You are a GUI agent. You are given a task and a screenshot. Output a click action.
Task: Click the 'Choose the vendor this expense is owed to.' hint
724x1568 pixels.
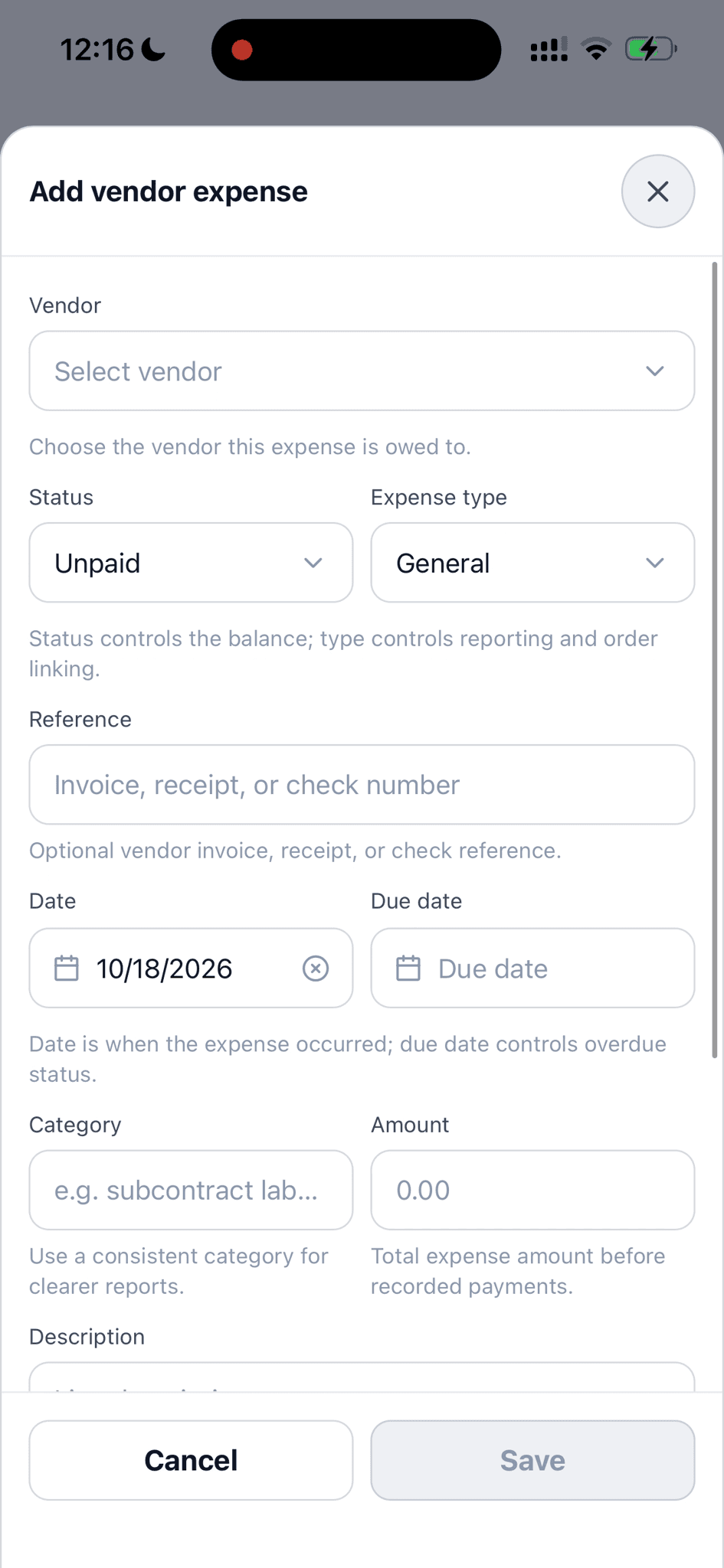pos(250,447)
